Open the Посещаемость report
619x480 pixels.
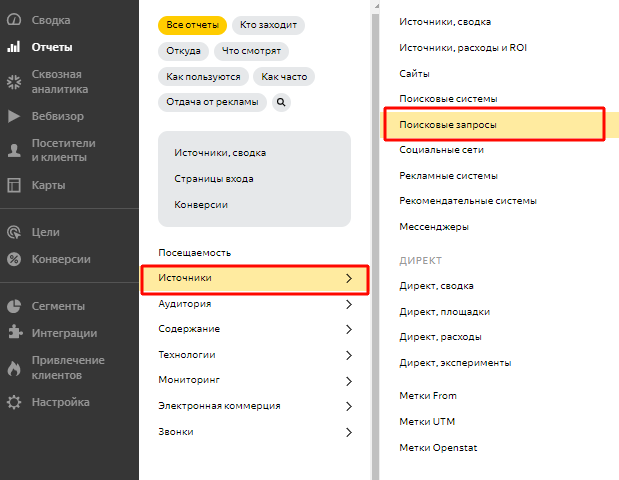tap(194, 253)
